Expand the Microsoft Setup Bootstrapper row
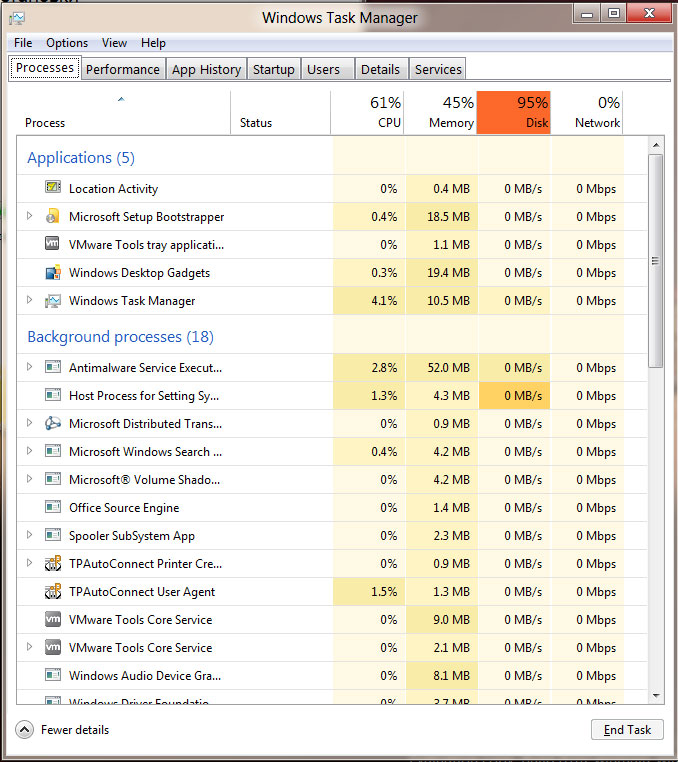The height and width of the screenshot is (762, 678). [29, 216]
